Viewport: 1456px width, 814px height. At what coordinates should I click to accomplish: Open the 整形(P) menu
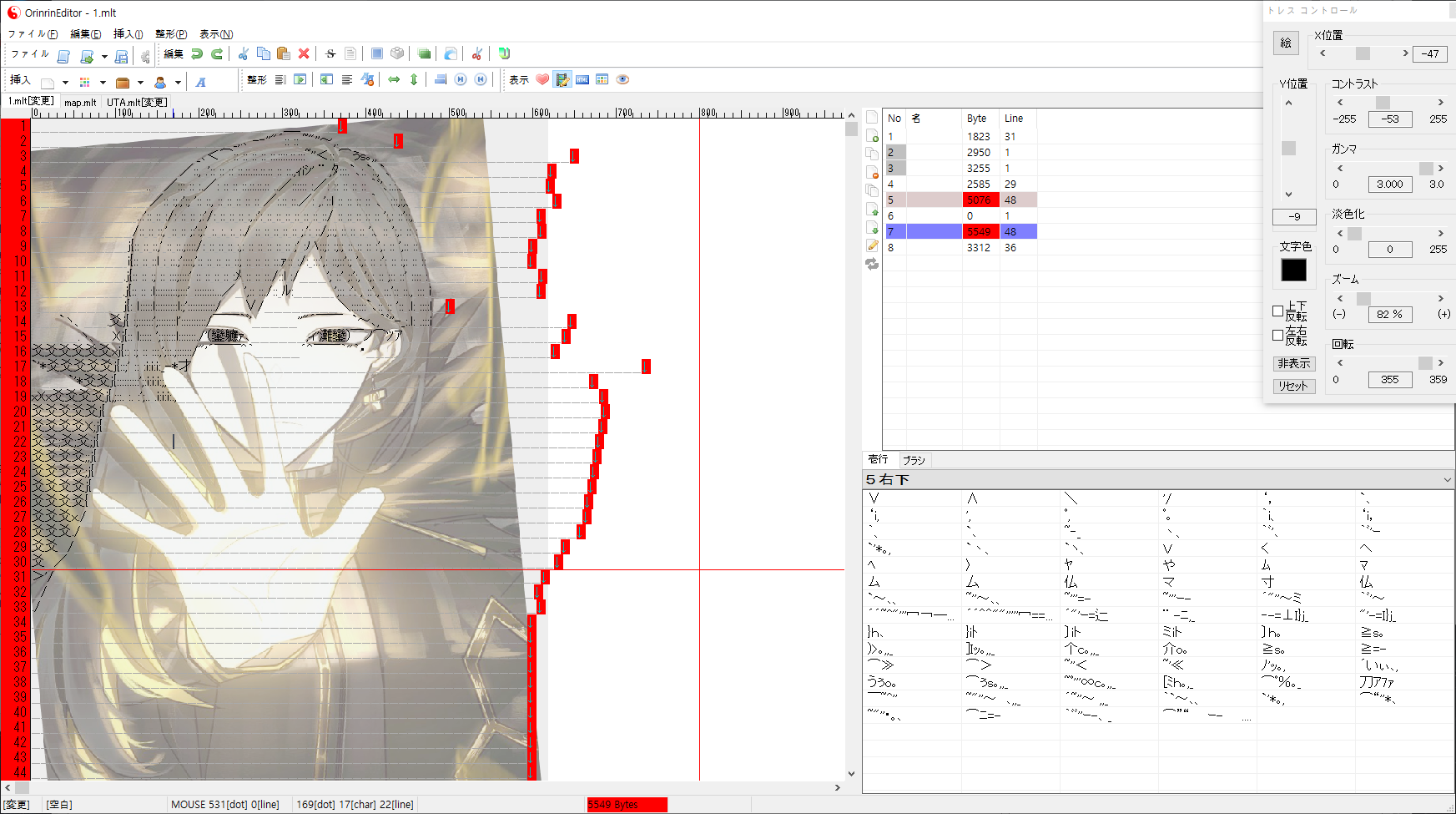(171, 34)
